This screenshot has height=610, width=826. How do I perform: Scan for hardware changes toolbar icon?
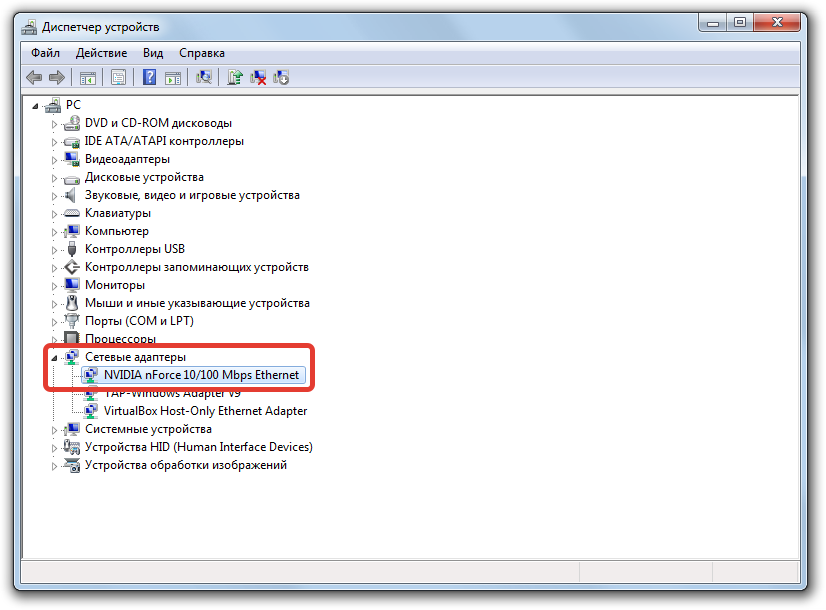point(204,78)
